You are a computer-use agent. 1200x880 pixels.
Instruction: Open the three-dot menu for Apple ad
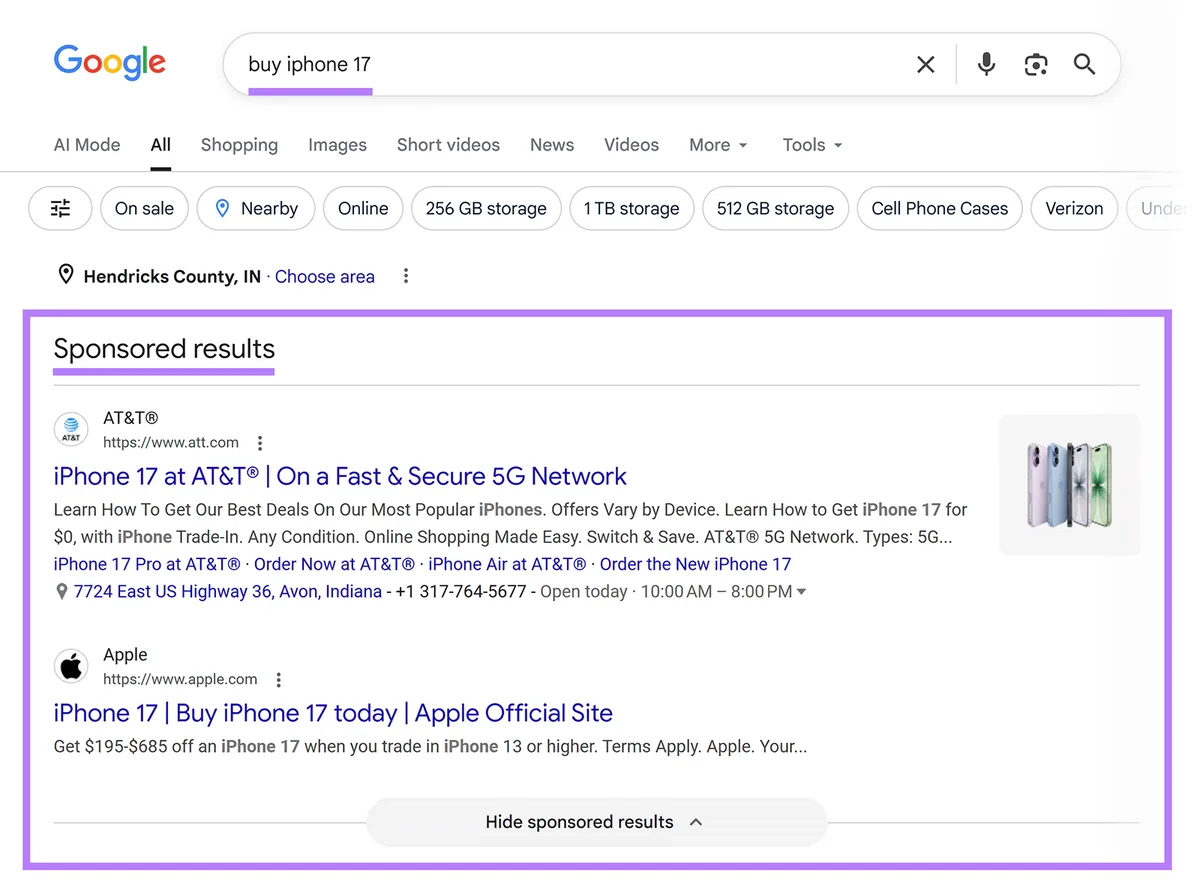(279, 680)
